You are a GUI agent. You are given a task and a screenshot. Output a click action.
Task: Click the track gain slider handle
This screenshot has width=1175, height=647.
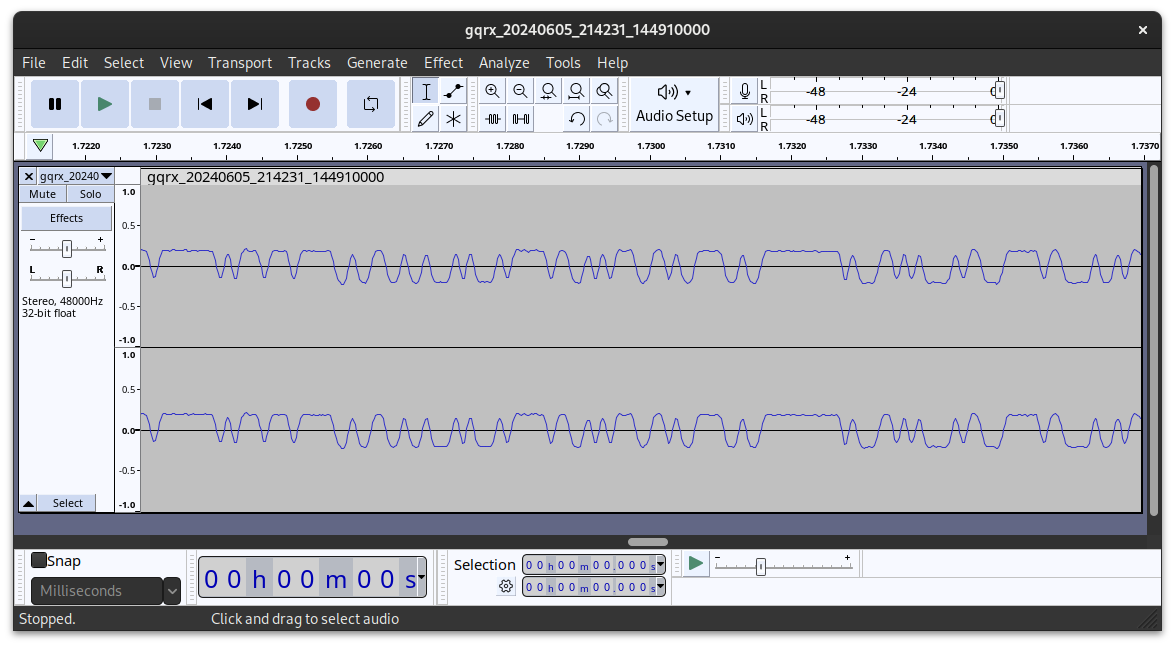(x=66, y=248)
